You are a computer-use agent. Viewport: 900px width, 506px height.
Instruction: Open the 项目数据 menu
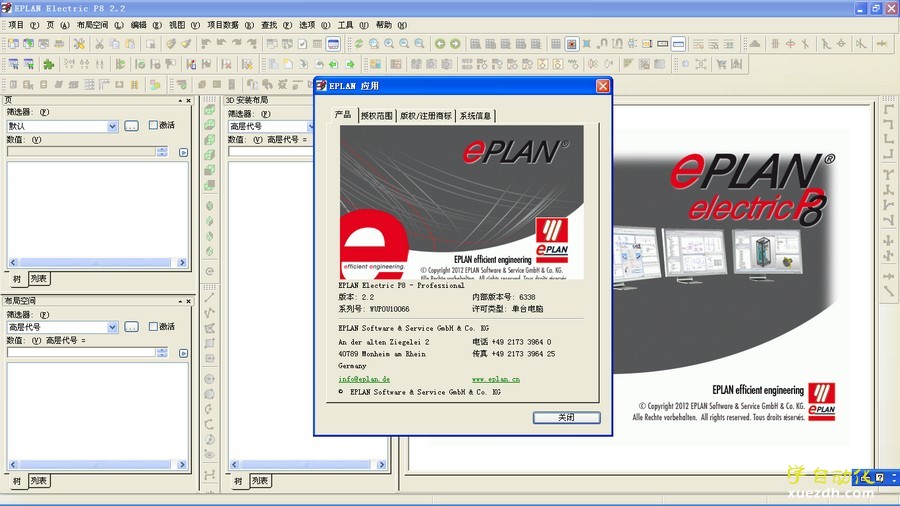[230, 25]
